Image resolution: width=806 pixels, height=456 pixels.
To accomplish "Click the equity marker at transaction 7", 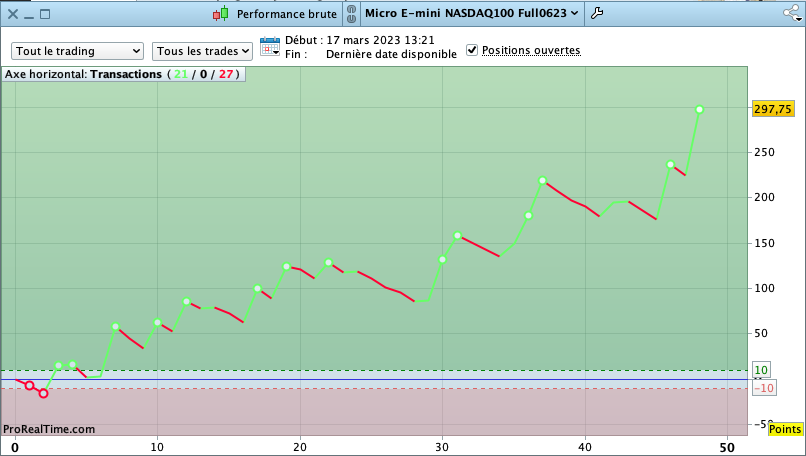I will (x=115, y=326).
